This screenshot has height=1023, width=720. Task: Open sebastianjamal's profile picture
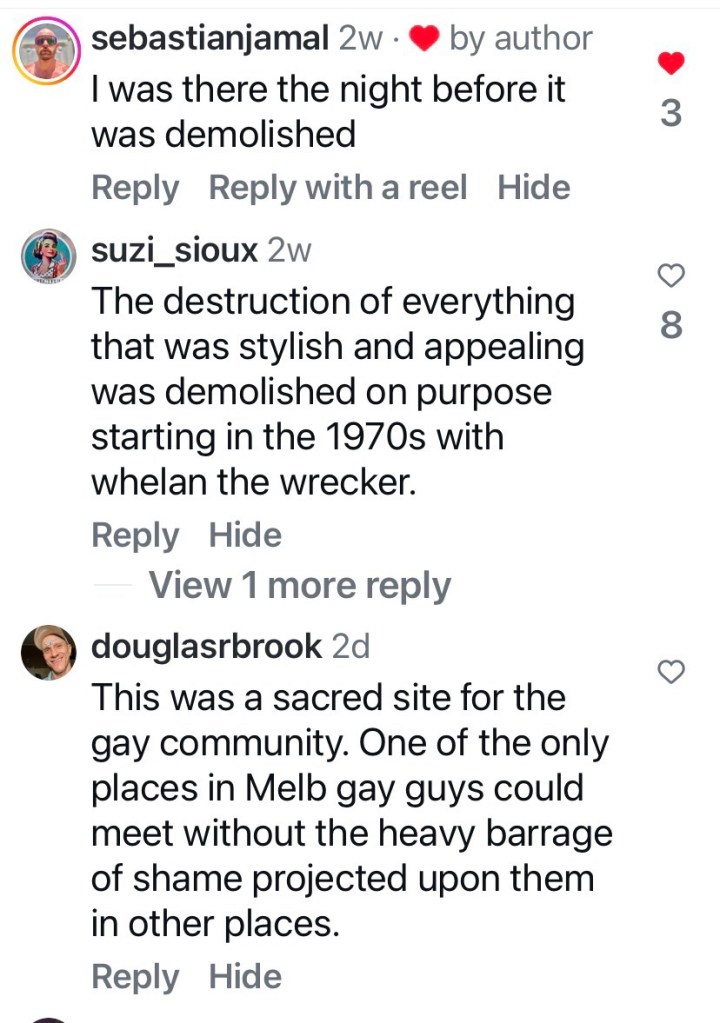47,50
